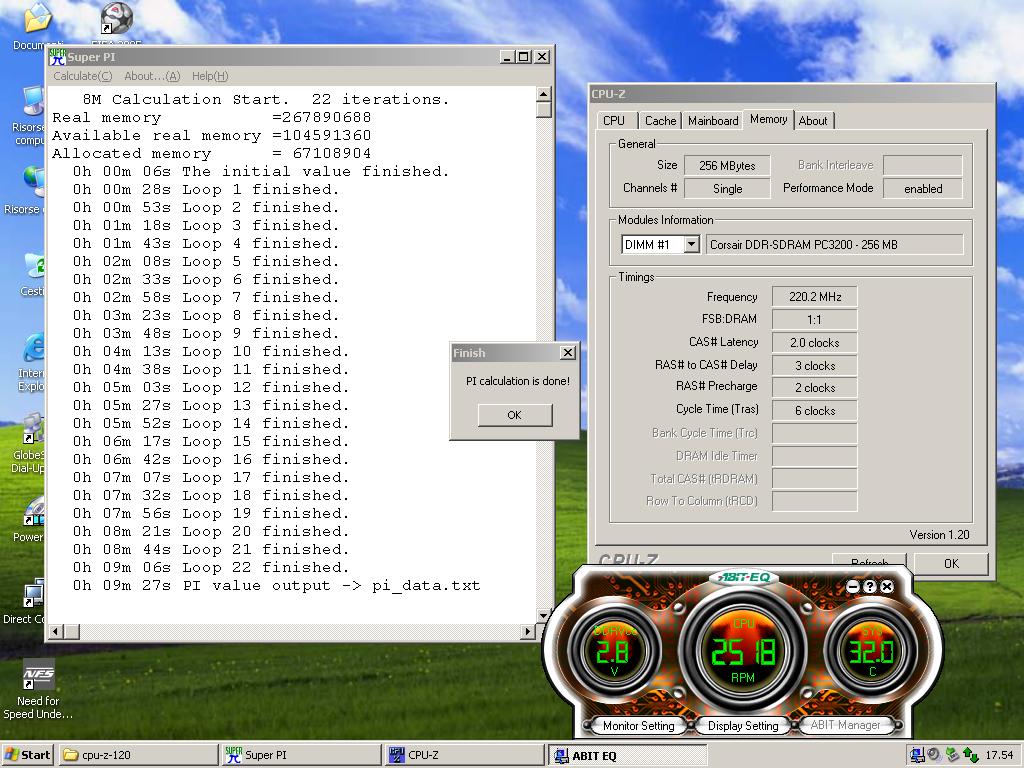Click the Windows Start button
The width and height of the screenshot is (1024, 768).
pos(27,755)
